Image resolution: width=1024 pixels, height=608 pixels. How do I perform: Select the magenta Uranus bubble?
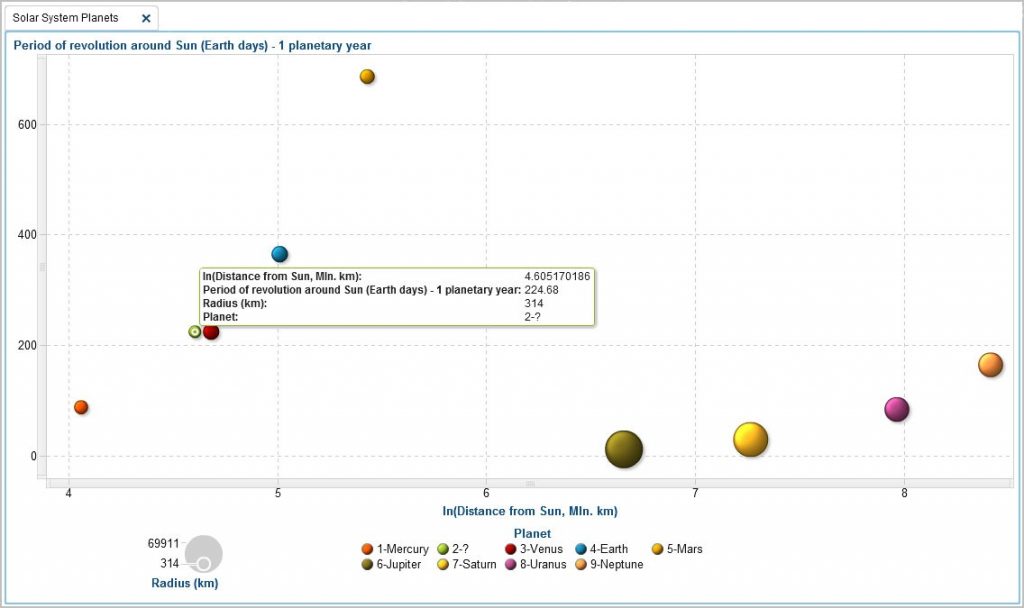point(896,409)
